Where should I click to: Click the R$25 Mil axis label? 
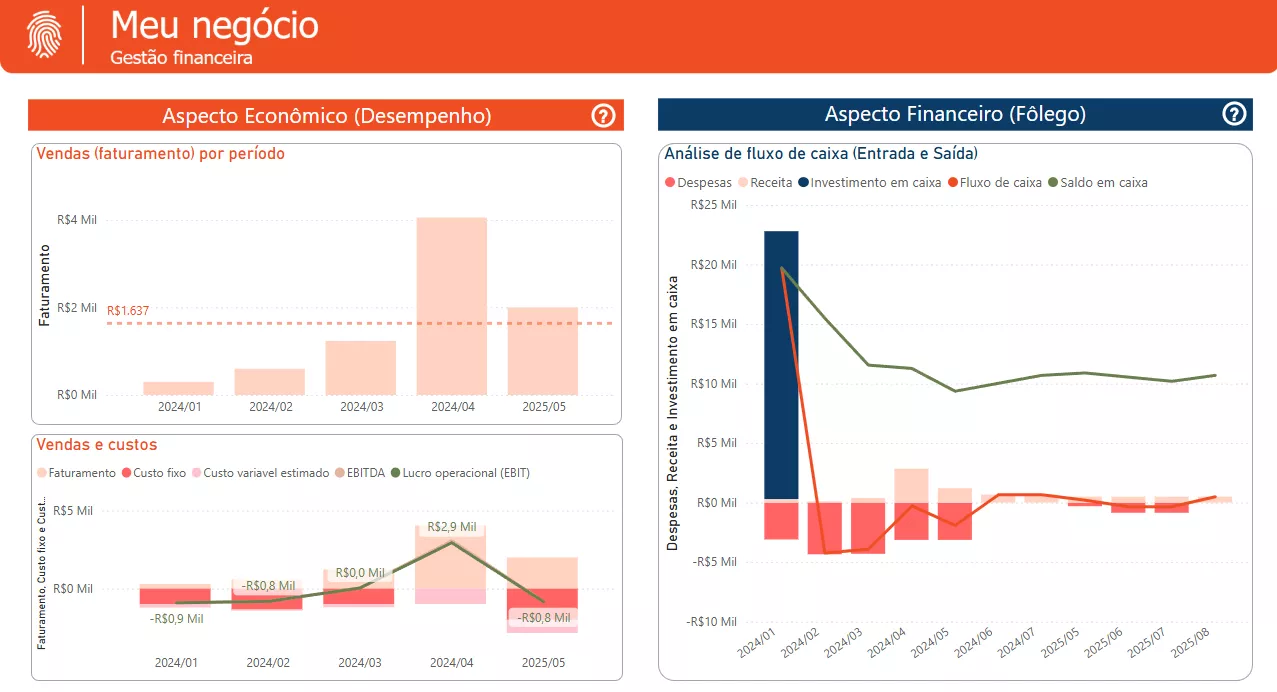tap(714, 205)
